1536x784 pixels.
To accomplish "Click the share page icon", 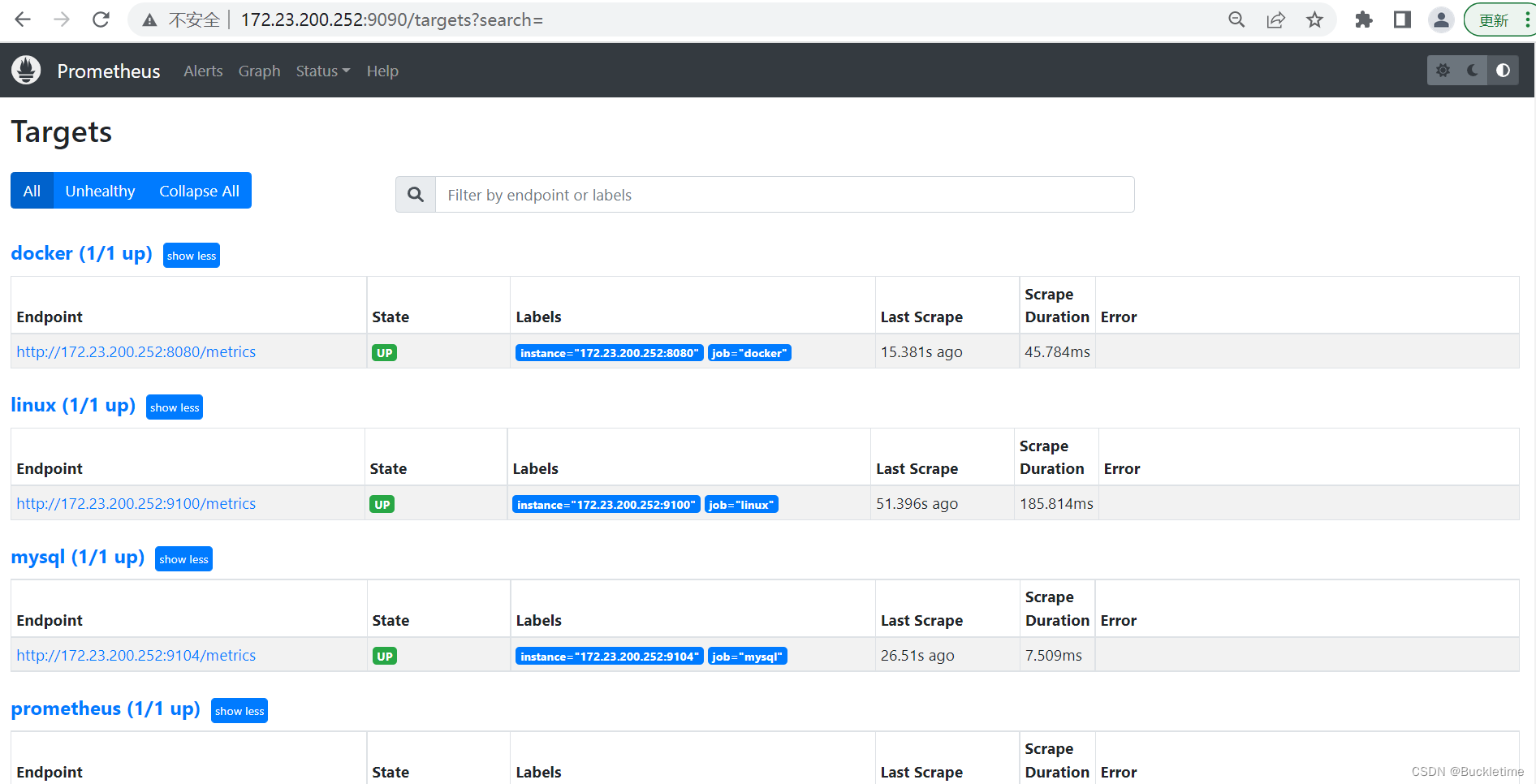I will click(x=1275, y=19).
